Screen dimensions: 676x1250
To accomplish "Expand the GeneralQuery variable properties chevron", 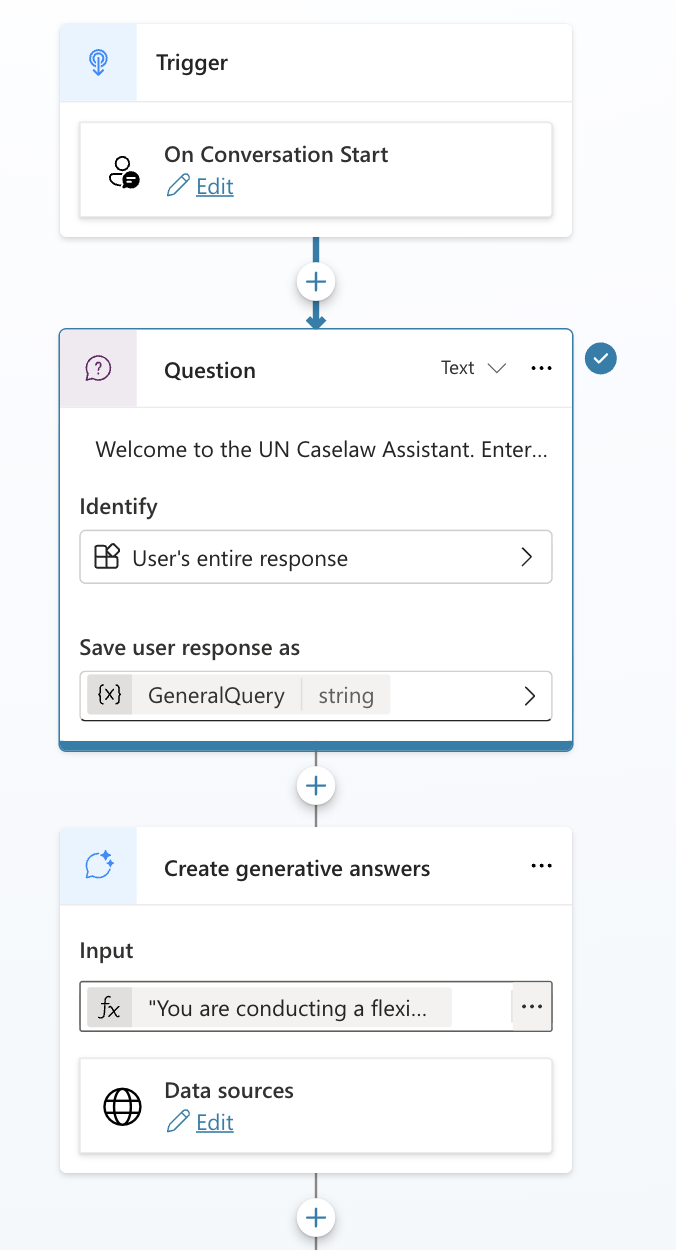I will click(x=530, y=696).
